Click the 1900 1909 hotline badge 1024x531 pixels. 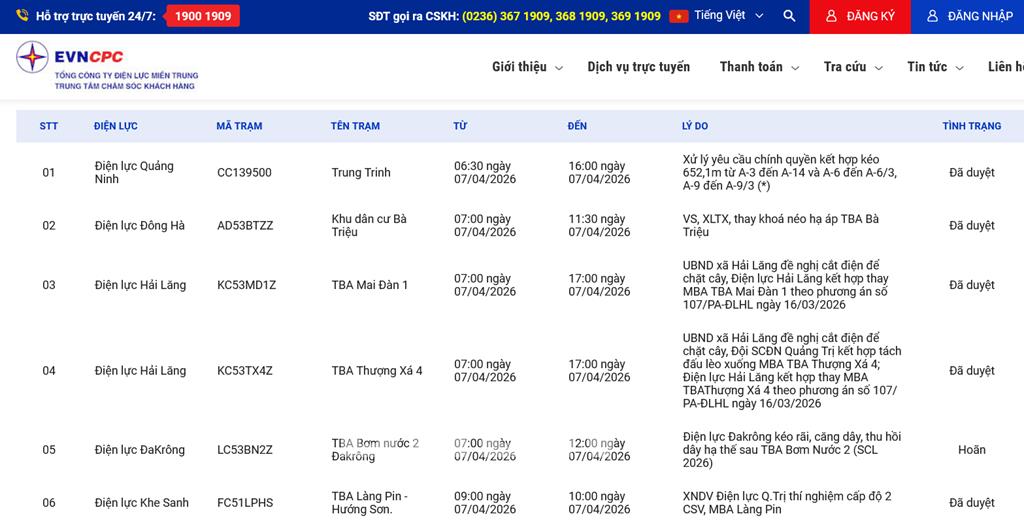203,16
